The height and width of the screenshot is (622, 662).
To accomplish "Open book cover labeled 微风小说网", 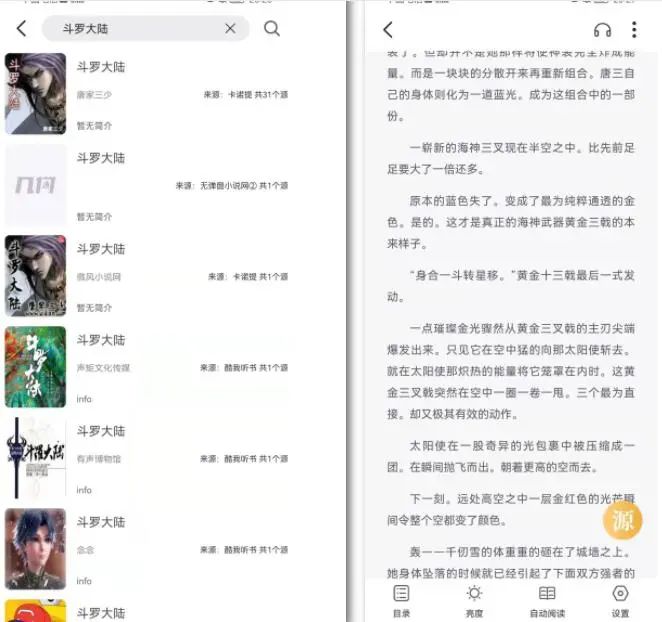I will click(x=35, y=276).
